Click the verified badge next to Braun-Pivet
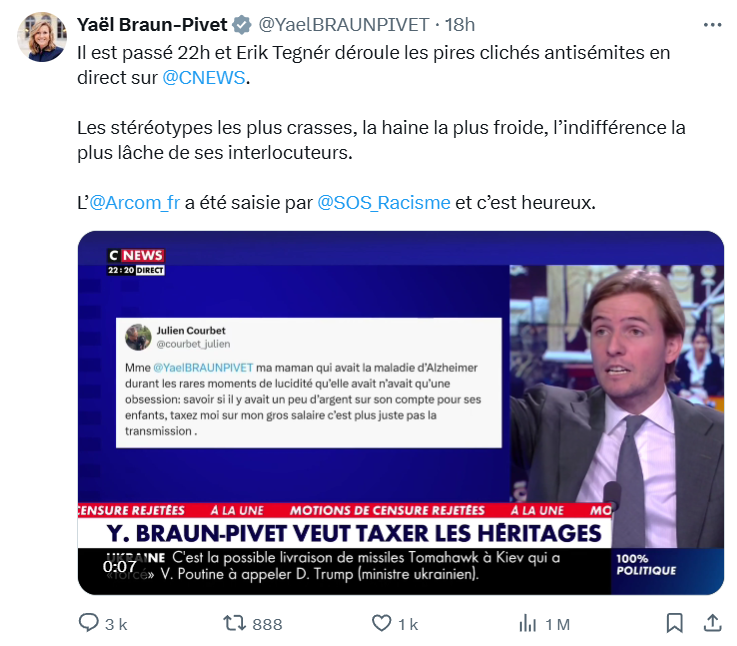This screenshot has height=646, width=737. [242, 25]
